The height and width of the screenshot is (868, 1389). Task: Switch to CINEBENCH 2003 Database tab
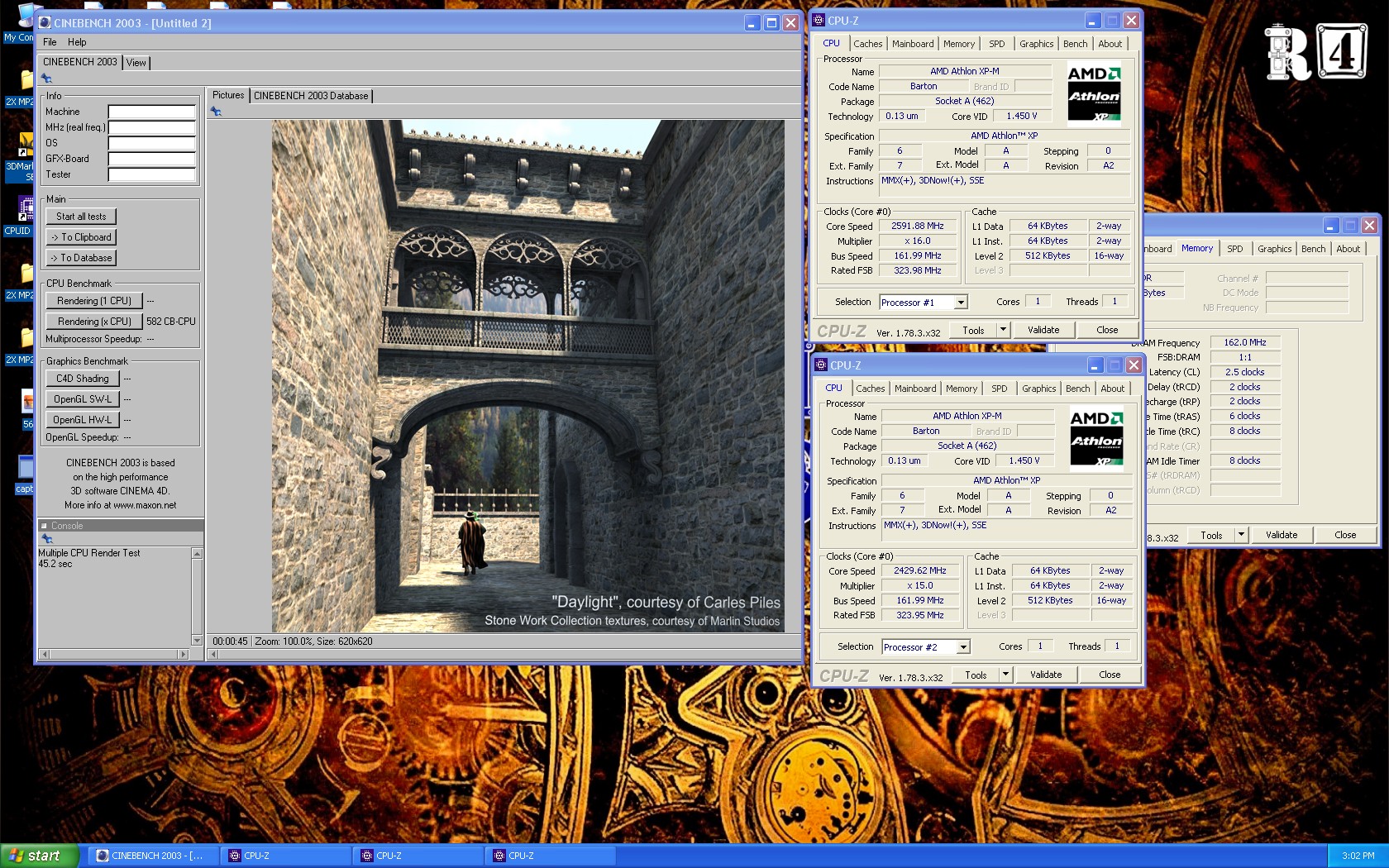311,96
